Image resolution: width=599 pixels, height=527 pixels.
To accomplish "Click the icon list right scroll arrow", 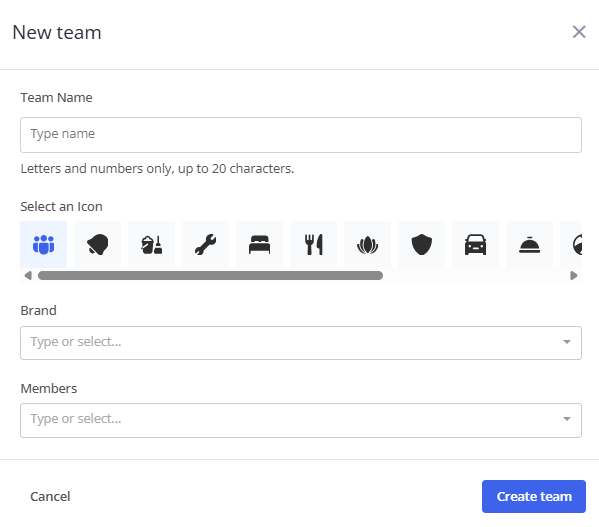I will coord(573,276).
